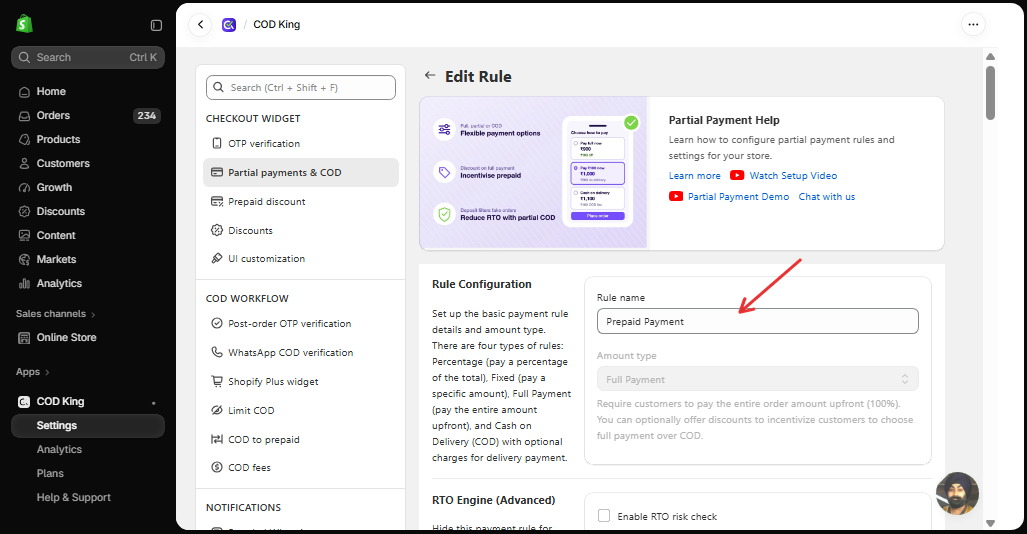Screen dimensions: 1027x534
Task: Open the three-dot more actions menu
Action: 973,25
